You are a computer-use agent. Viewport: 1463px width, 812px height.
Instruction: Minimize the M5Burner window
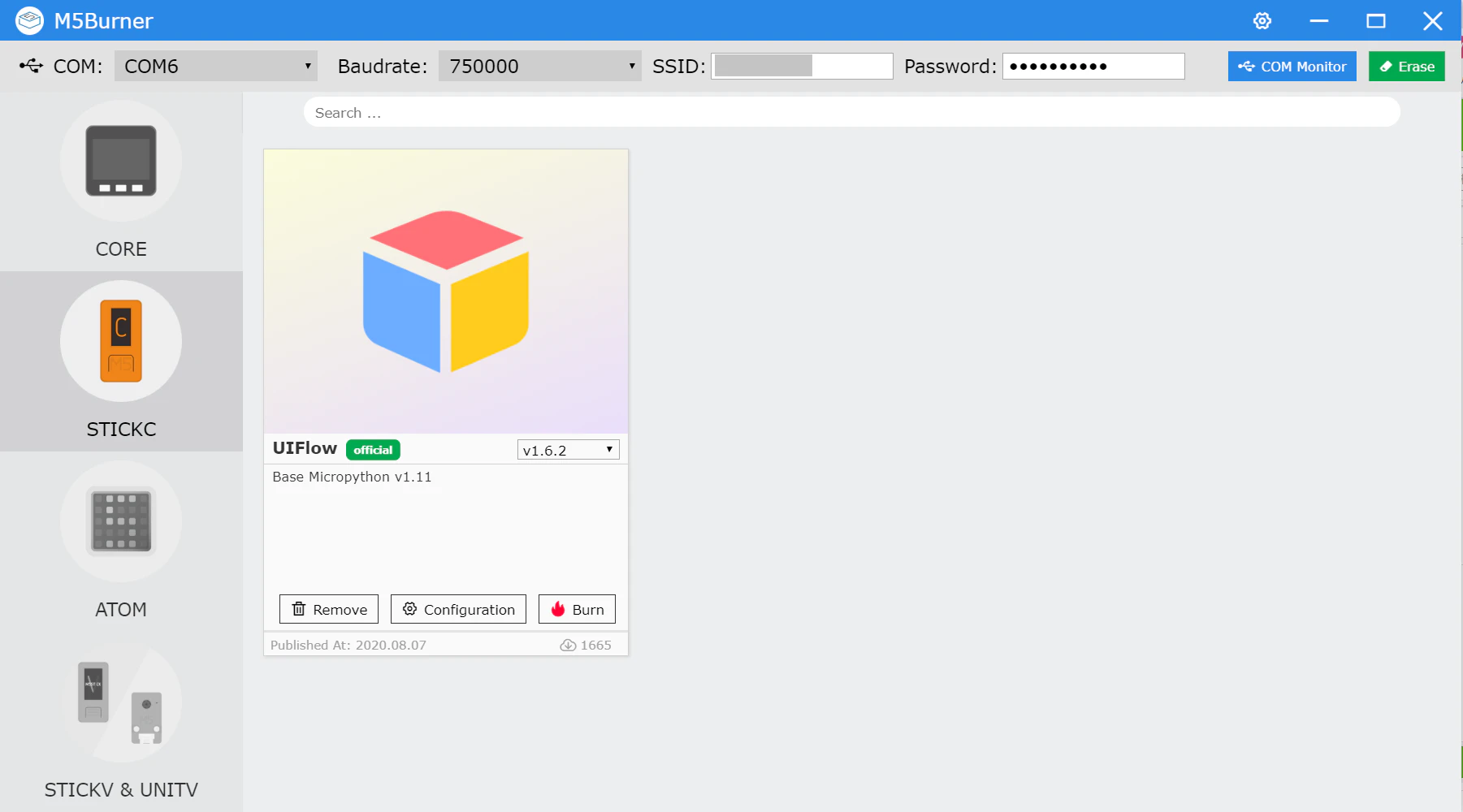1319,21
